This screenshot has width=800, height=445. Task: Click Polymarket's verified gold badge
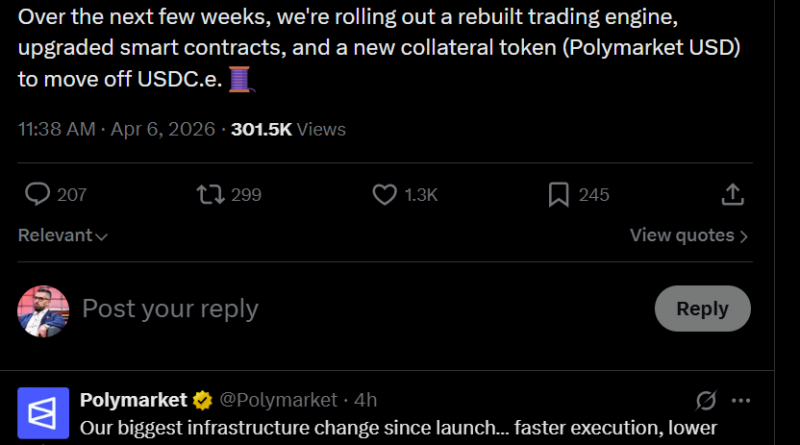(x=203, y=400)
